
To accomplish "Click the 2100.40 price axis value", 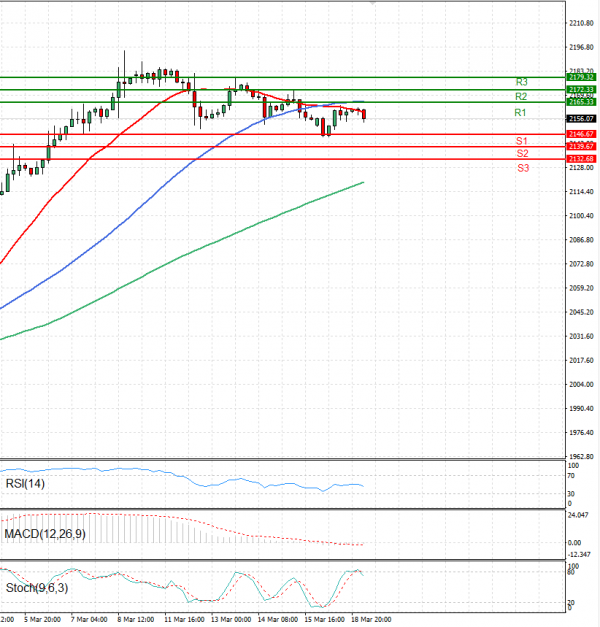I will [x=581, y=216].
